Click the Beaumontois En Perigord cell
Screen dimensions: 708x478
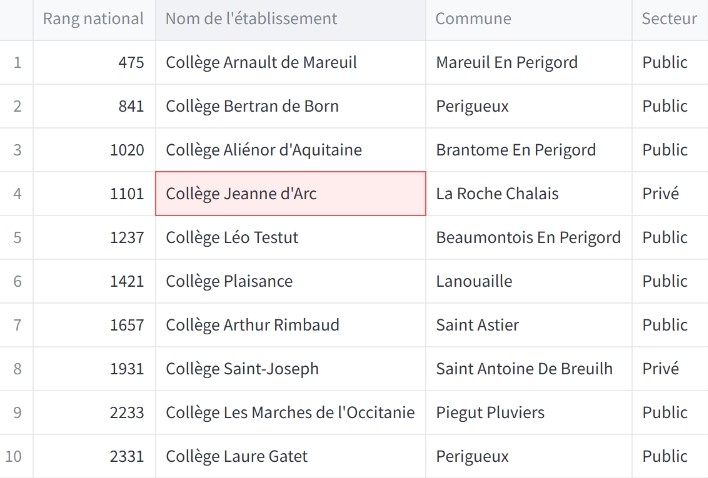tap(528, 238)
